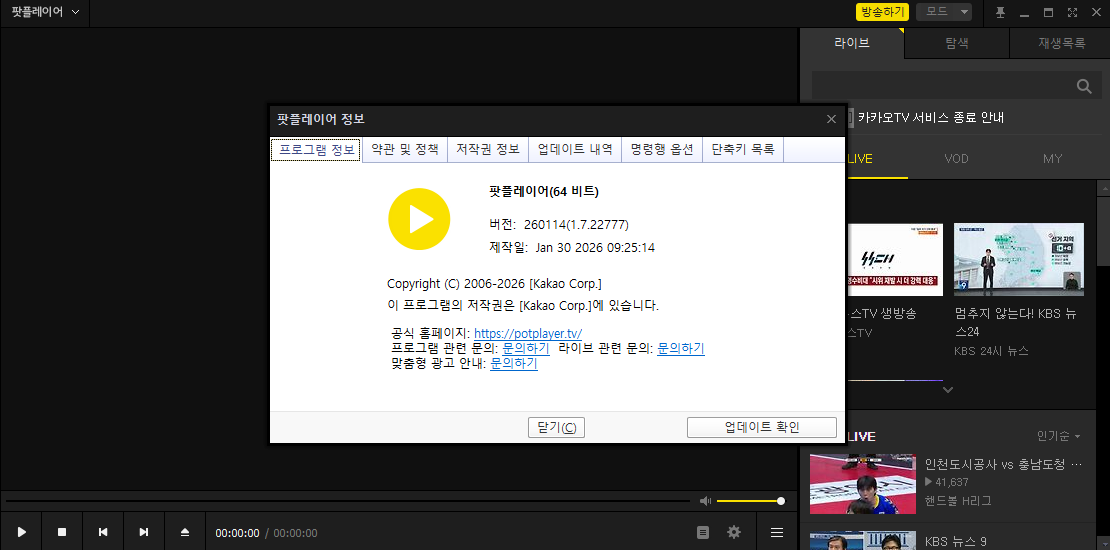Switch to the 업데이트 내역 tab

575,149
